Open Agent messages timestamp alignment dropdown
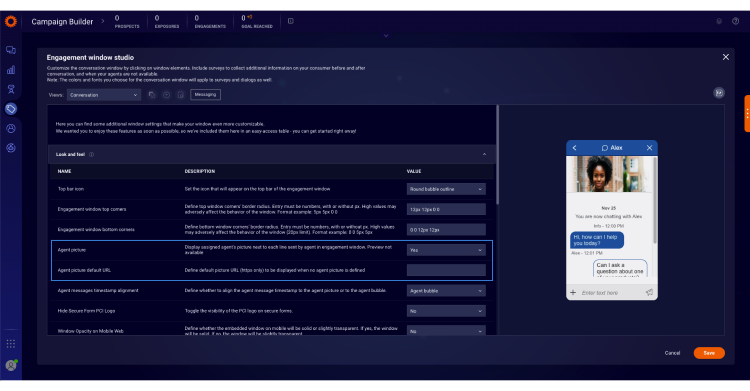The width and height of the screenshot is (750, 391). pyautogui.click(x=446, y=290)
